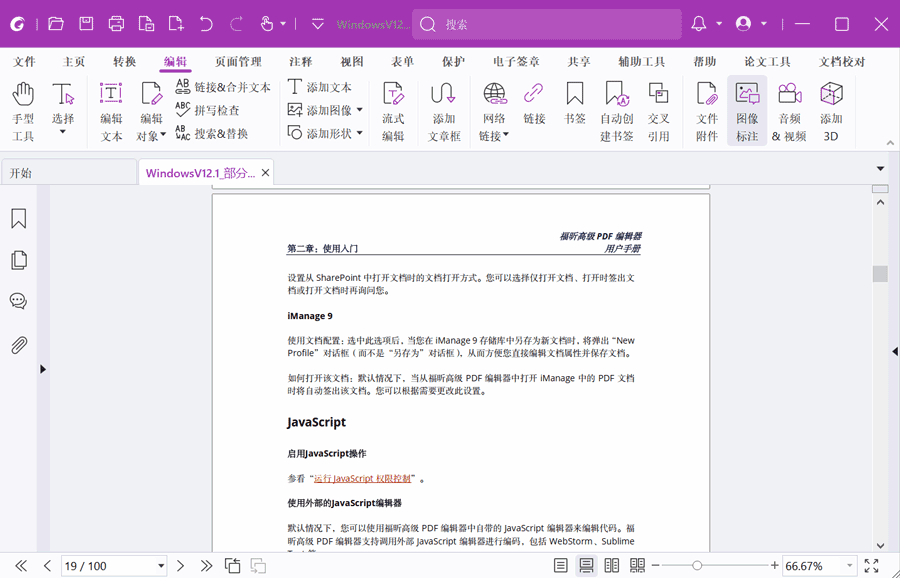Zoom out with the minus button
The image size is (900, 578).
tap(655, 566)
